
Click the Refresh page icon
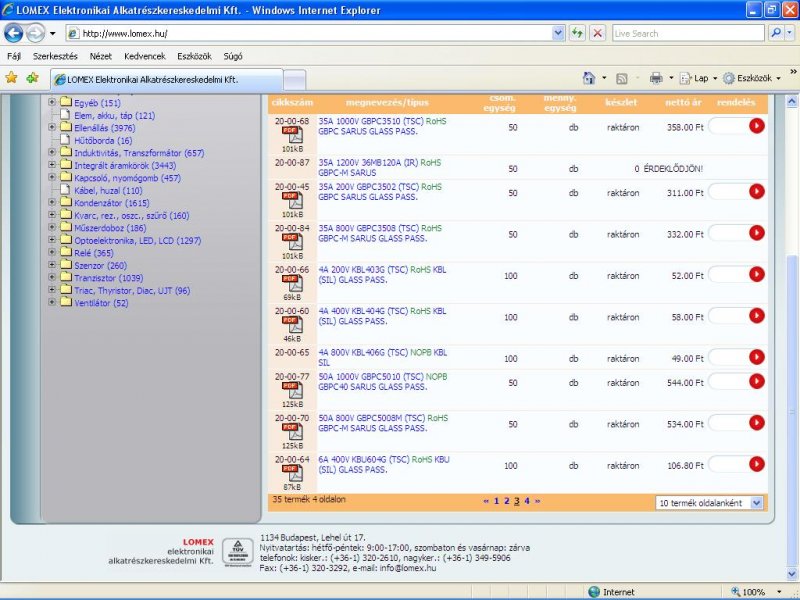pyautogui.click(x=577, y=34)
